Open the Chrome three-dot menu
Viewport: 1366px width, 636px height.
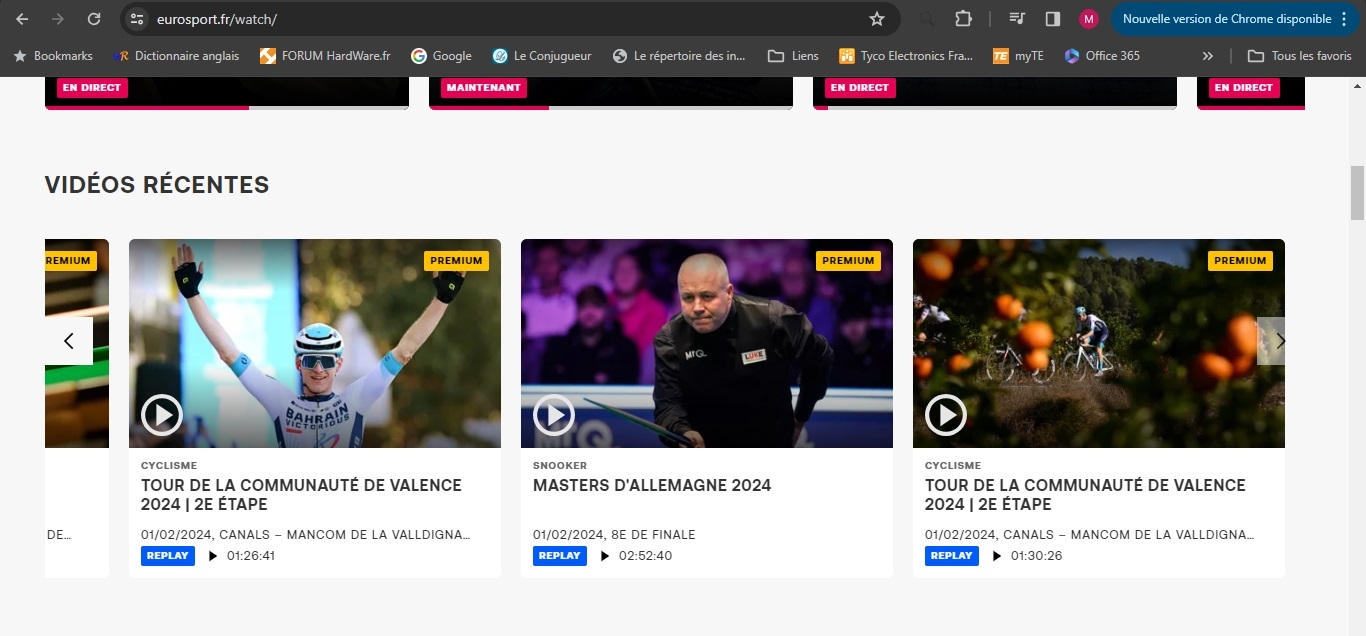(x=1343, y=19)
